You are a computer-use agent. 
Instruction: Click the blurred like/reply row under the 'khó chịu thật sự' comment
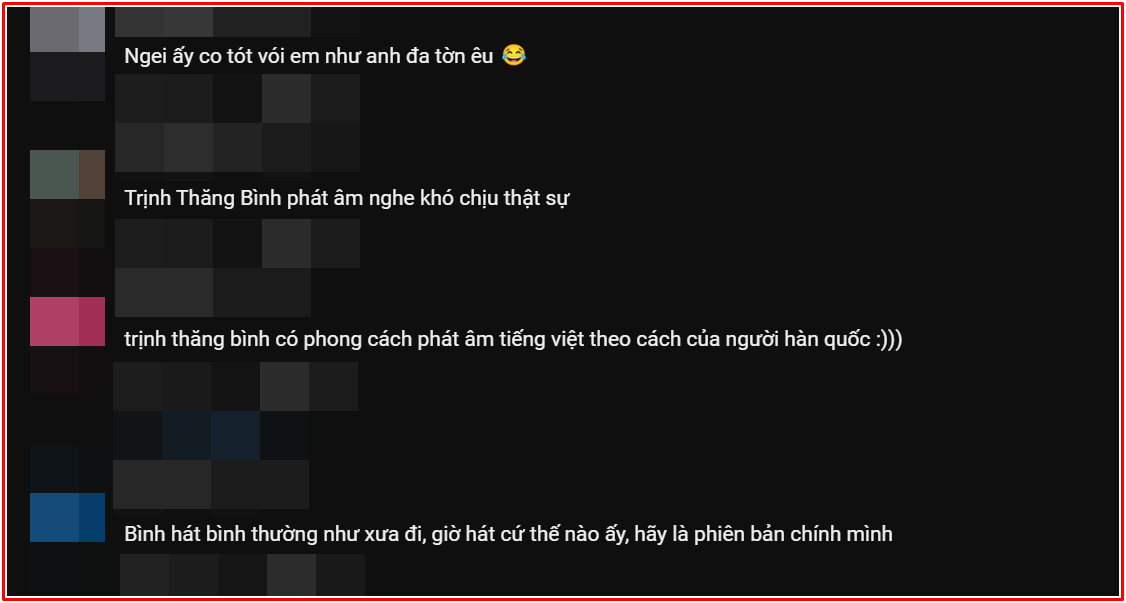point(237,243)
